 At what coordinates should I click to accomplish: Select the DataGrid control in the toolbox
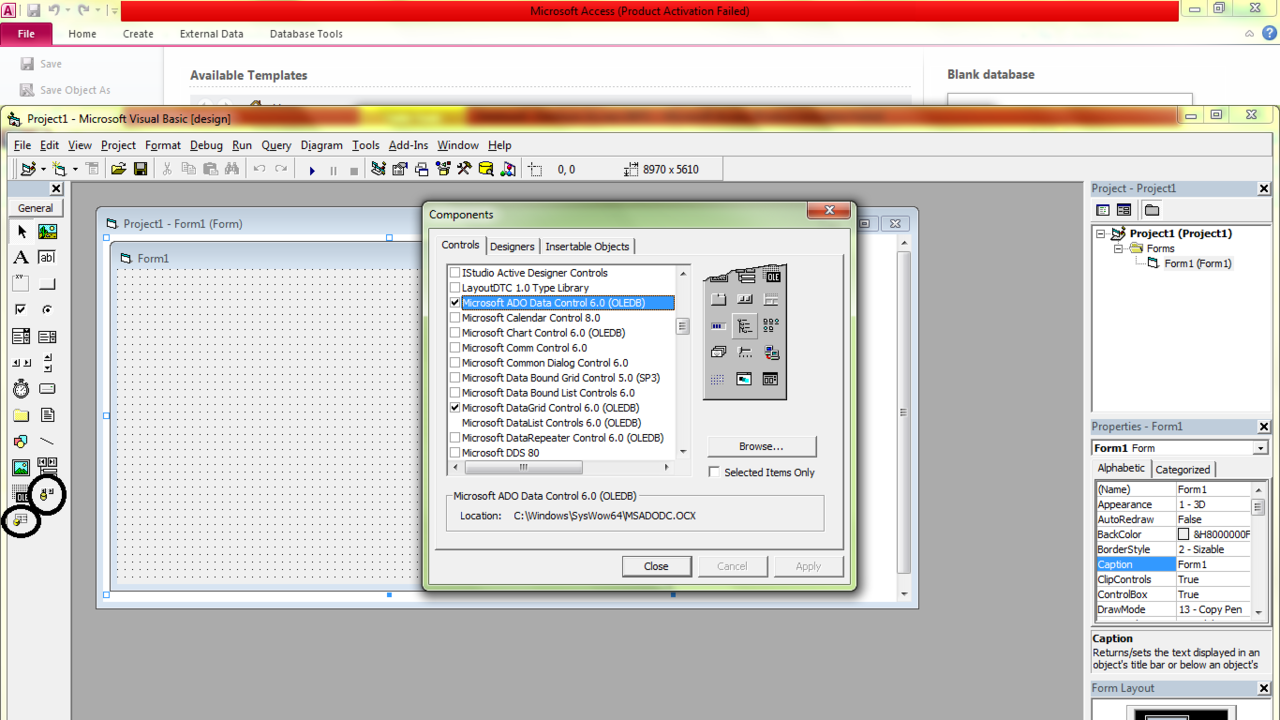pos(21,520)
